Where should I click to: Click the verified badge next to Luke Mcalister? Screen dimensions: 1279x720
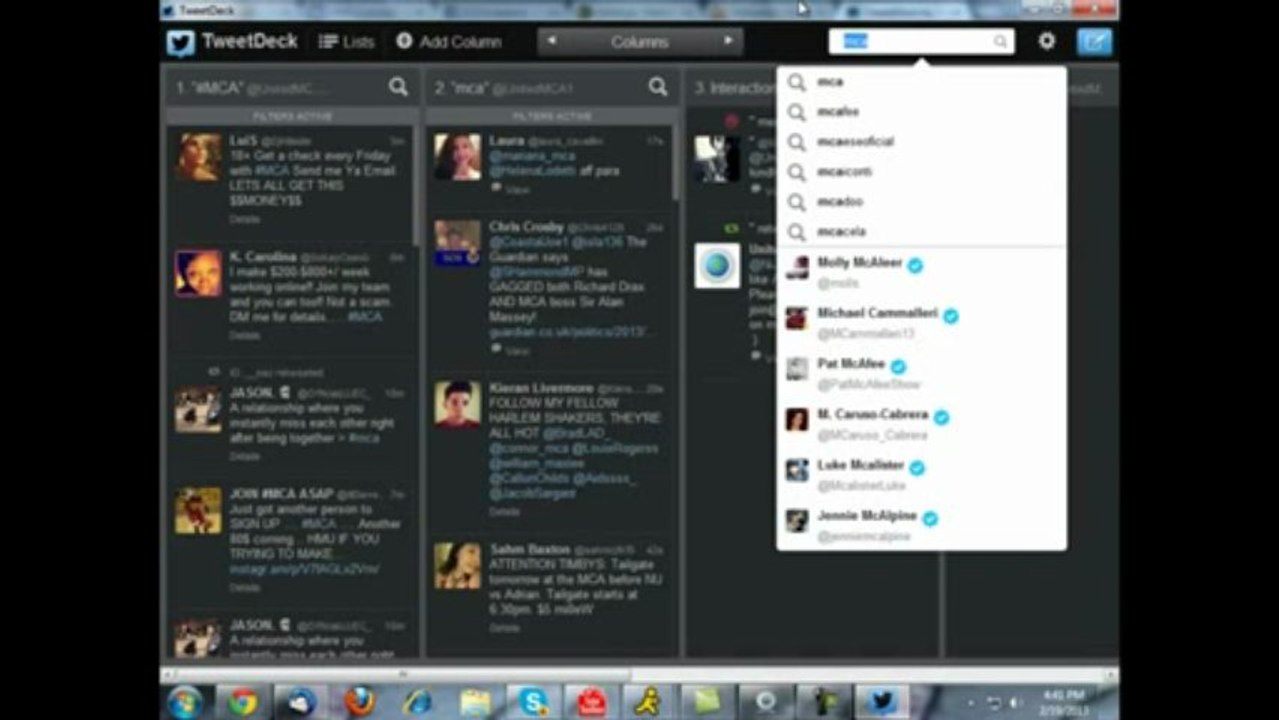tap(917, 467)
